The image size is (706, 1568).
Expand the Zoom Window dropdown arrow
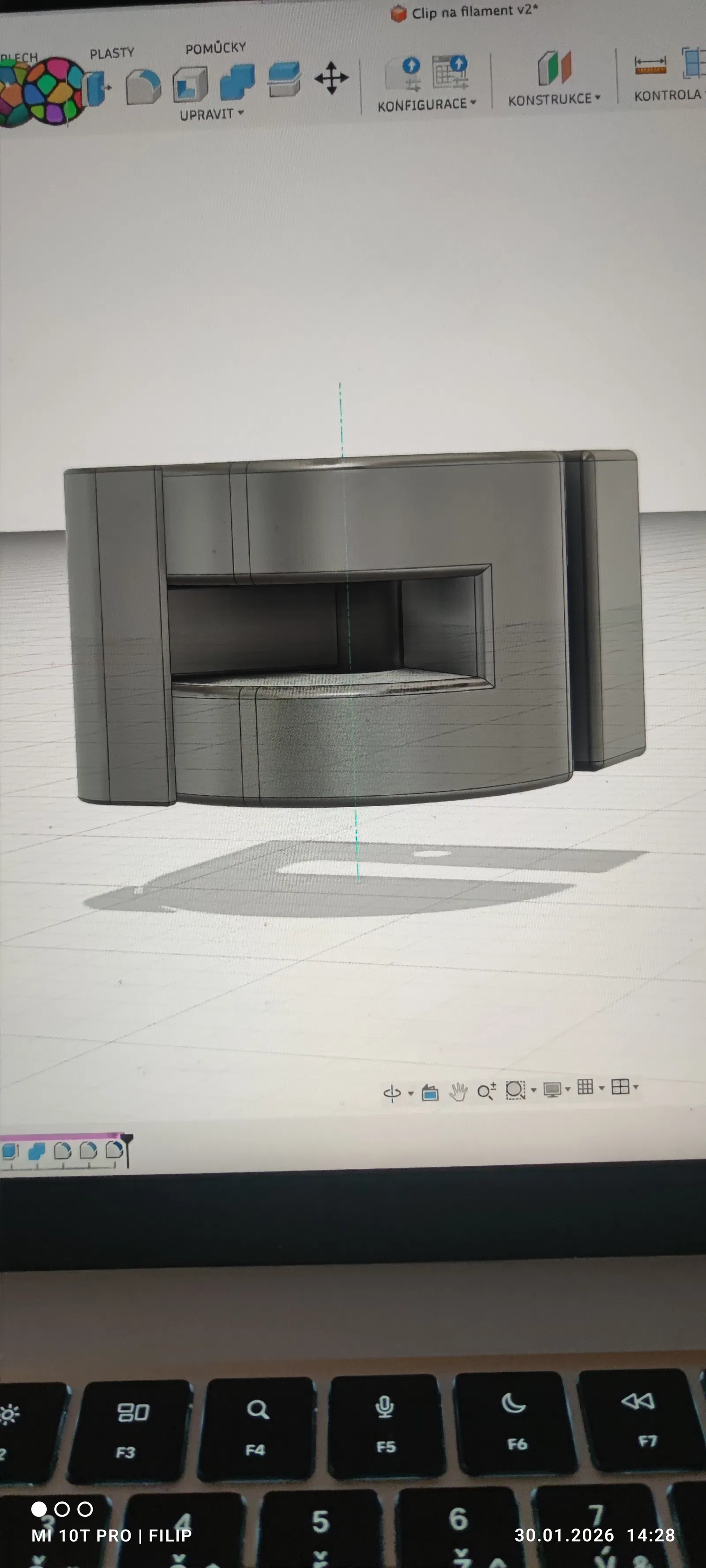pyautogui.click(x=533, y=1090)
